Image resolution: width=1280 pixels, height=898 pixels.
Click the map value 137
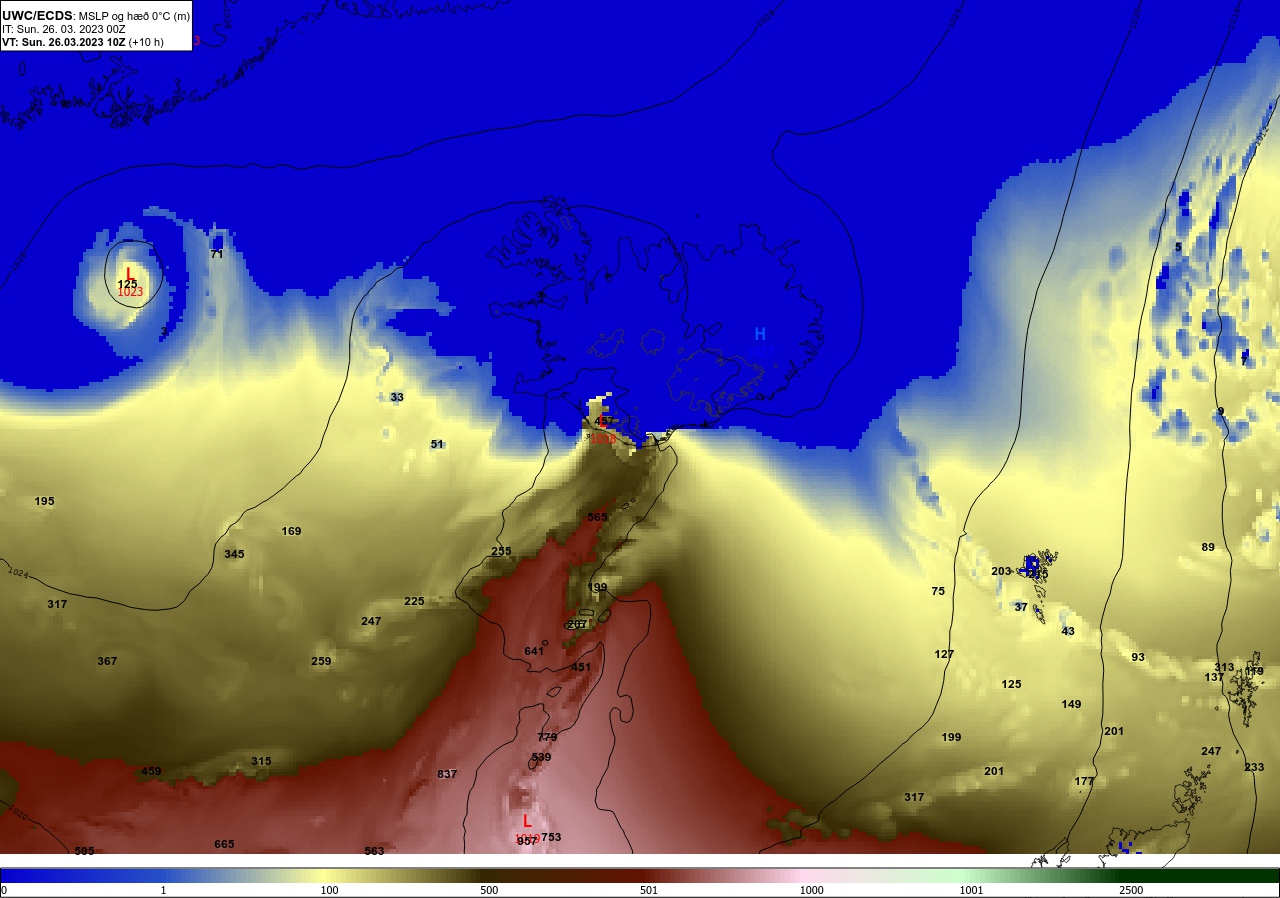click(1214, 677)
